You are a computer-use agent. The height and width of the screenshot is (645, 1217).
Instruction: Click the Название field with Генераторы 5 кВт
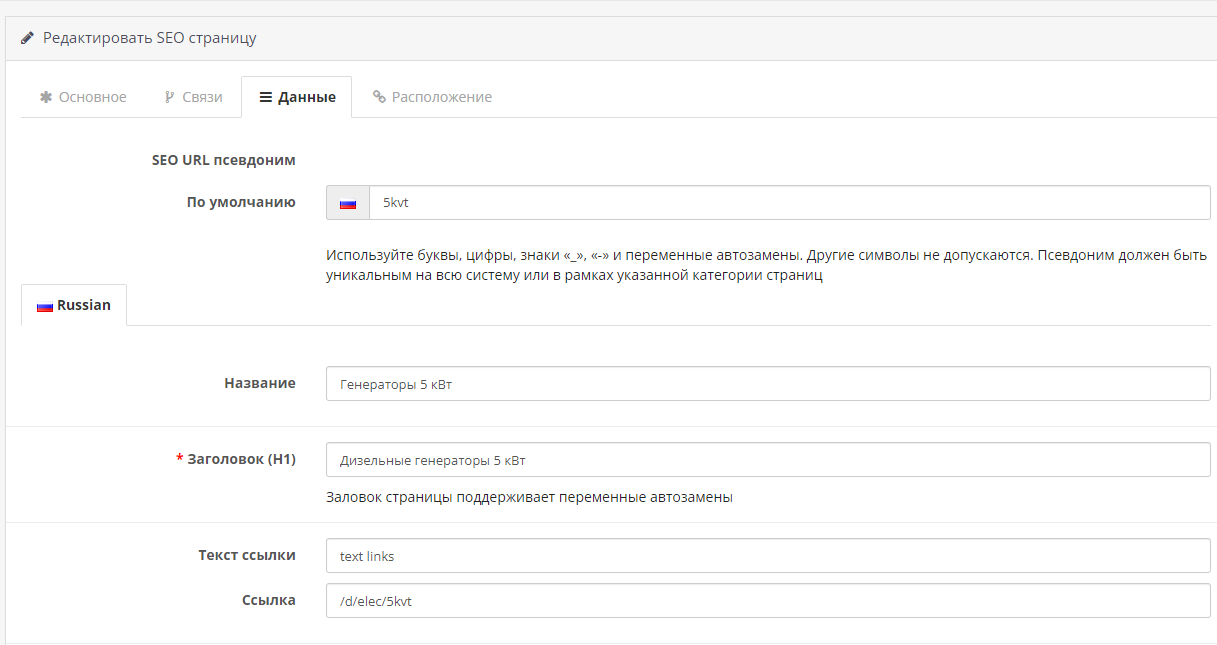click(767, 384)
